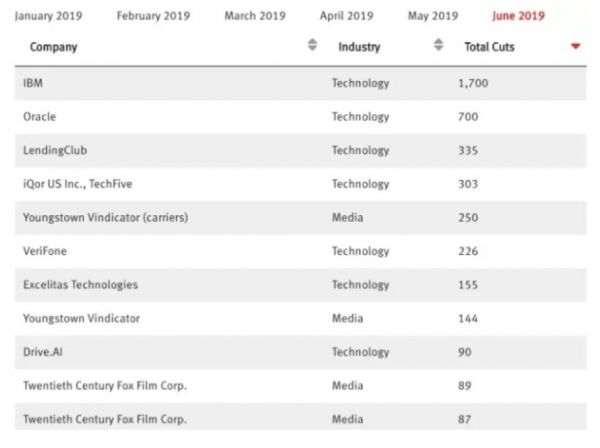Open the March 2019 tab
This screenshot has width=600, height=448.
(x=255, y=16)
